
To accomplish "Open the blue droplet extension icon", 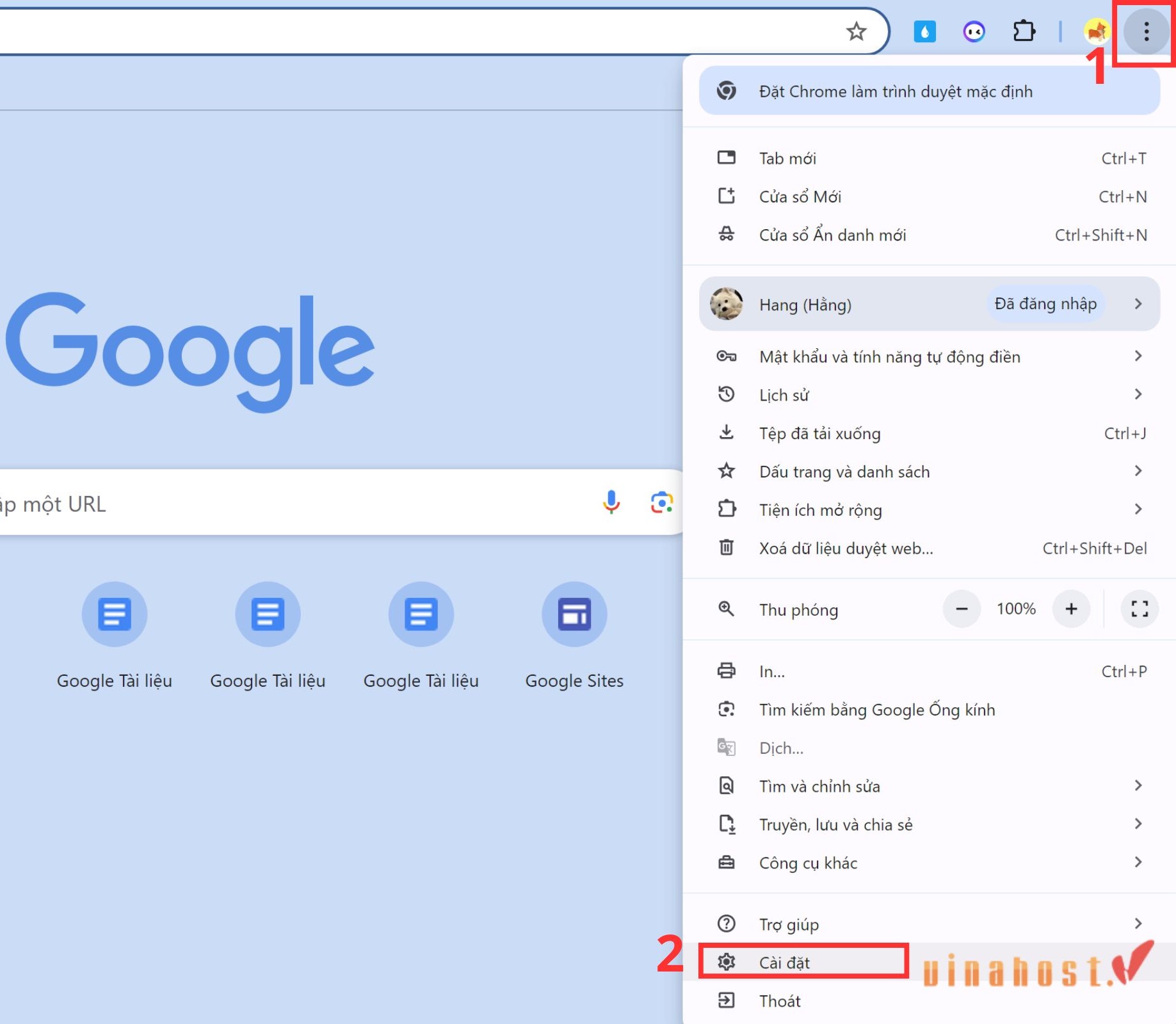I will click(x=924, y=31).
